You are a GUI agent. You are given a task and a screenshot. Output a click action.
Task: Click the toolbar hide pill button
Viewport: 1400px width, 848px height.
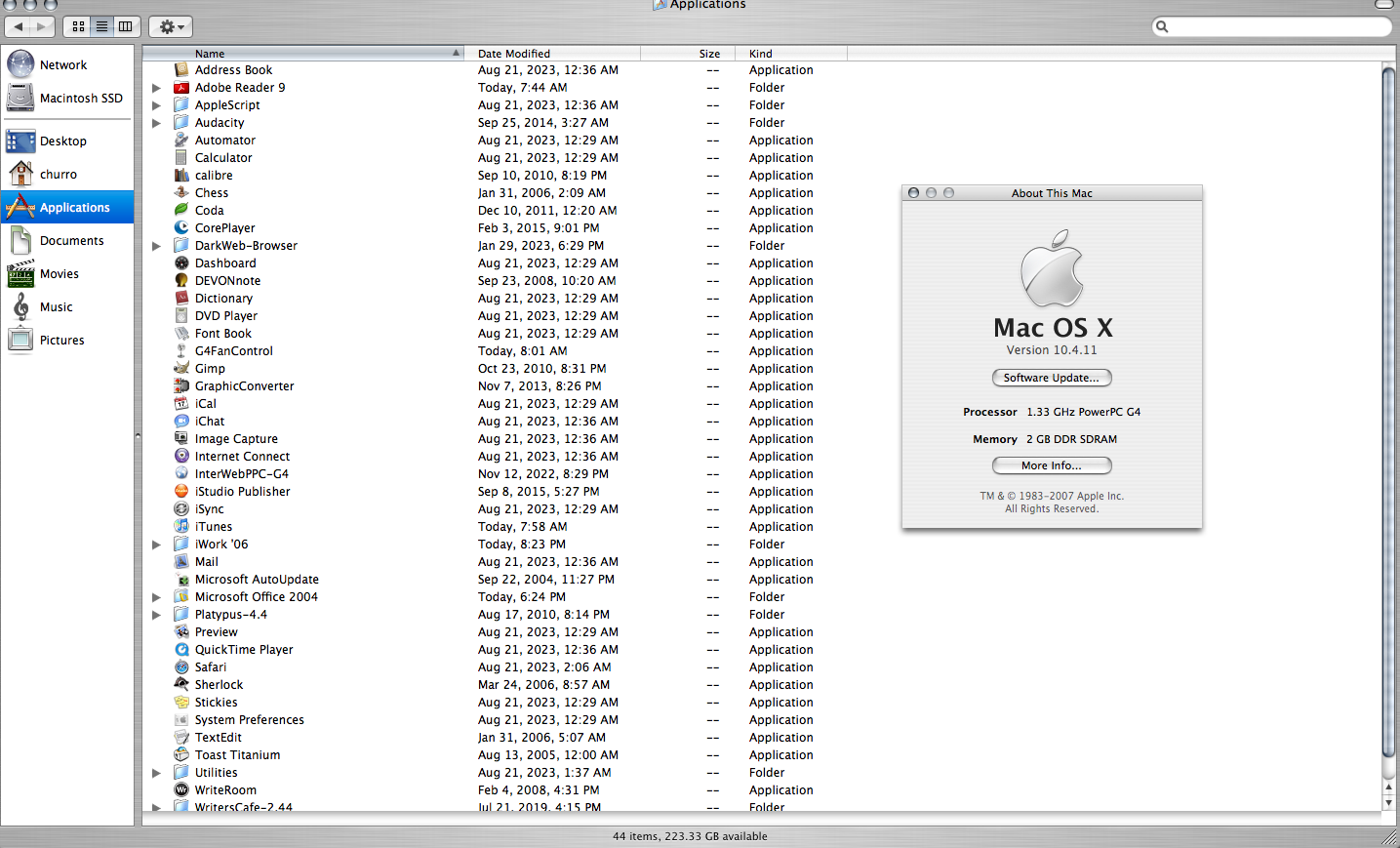click(x=1383, y=4)
